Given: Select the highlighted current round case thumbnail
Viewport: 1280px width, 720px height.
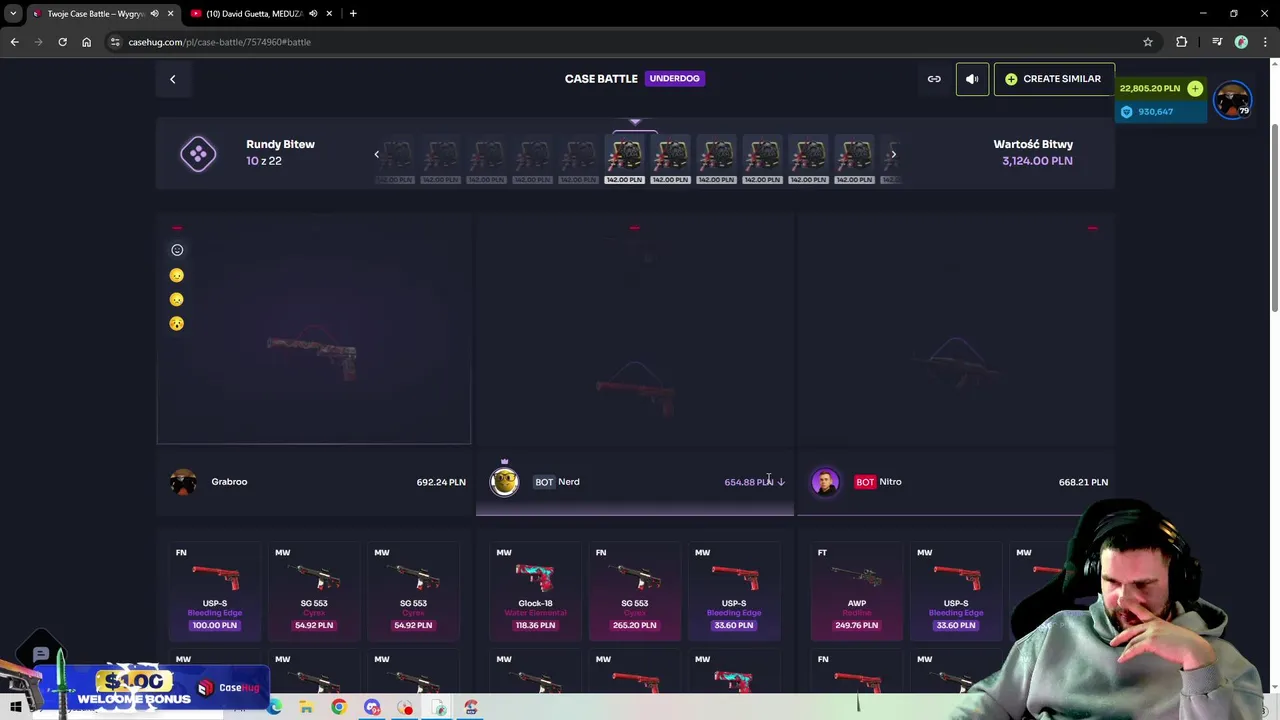Looking at the screenshot, I should tap(625, 160).
